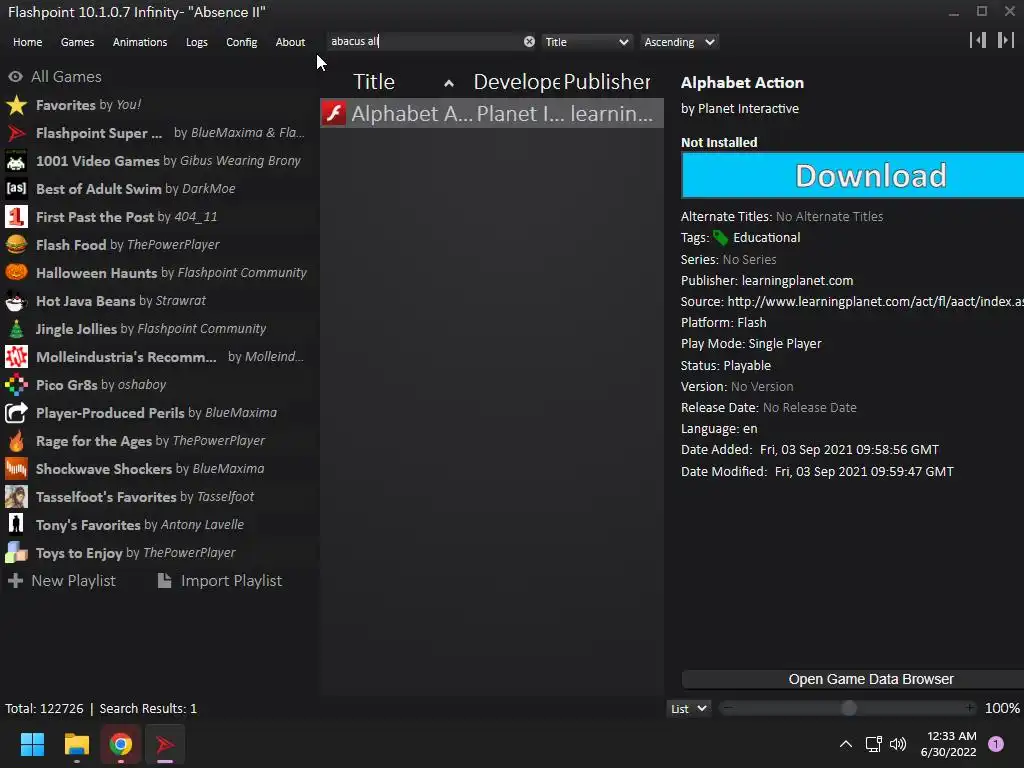Click the First Past the Post icon

point(16,217)
